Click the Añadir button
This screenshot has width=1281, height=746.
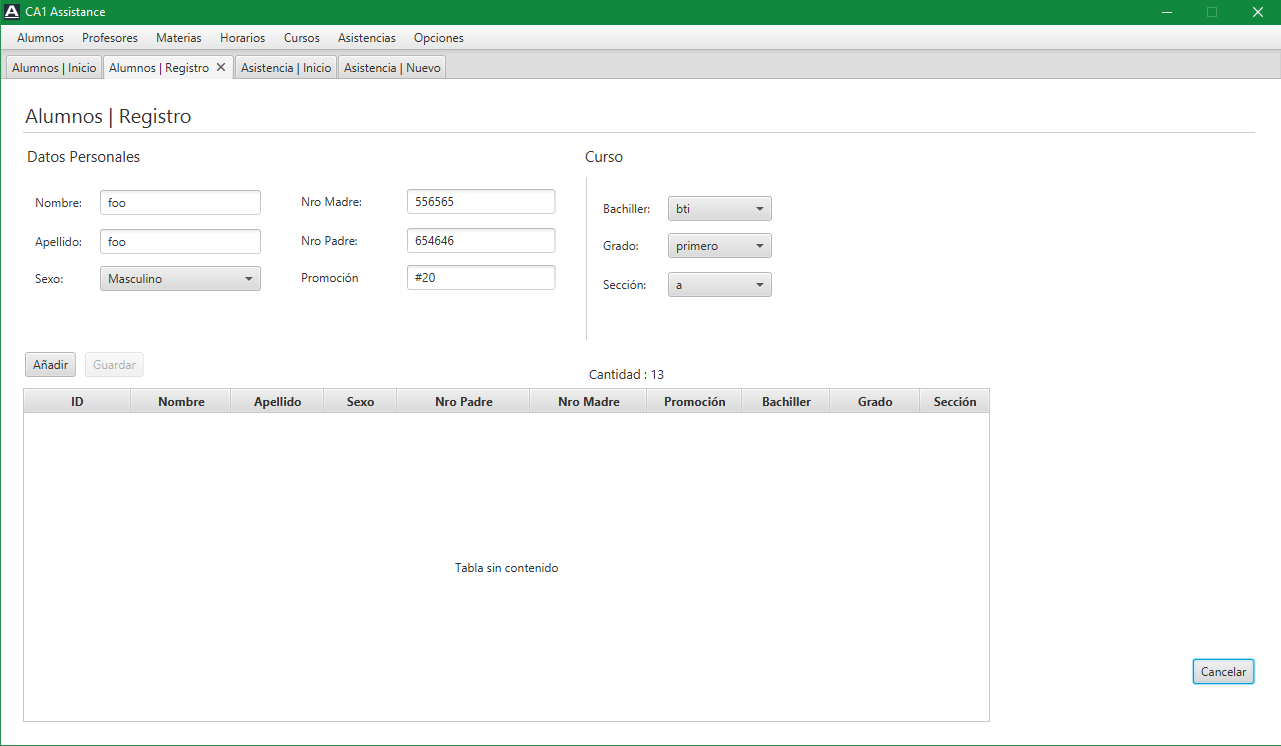[x=50, y=365]
